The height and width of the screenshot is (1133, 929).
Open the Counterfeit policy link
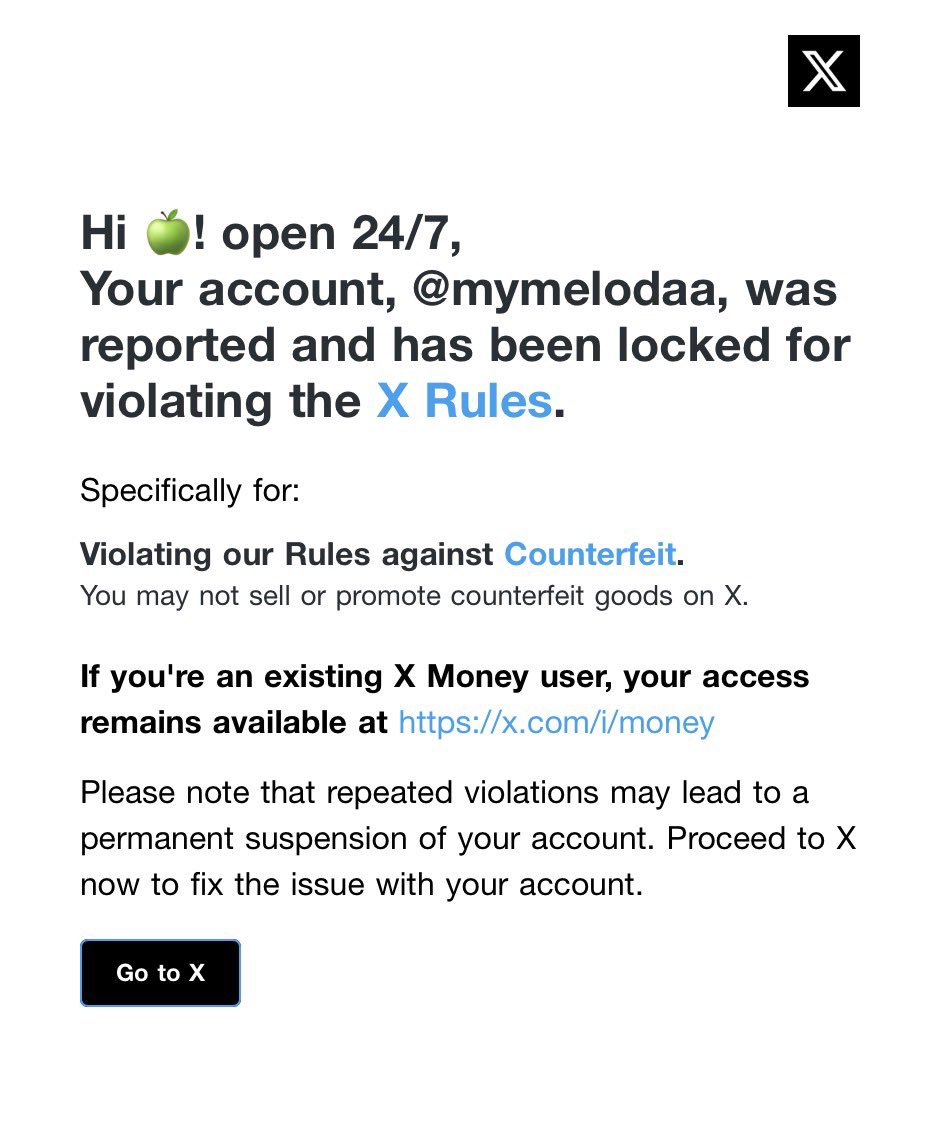click(x=590, y=554)
